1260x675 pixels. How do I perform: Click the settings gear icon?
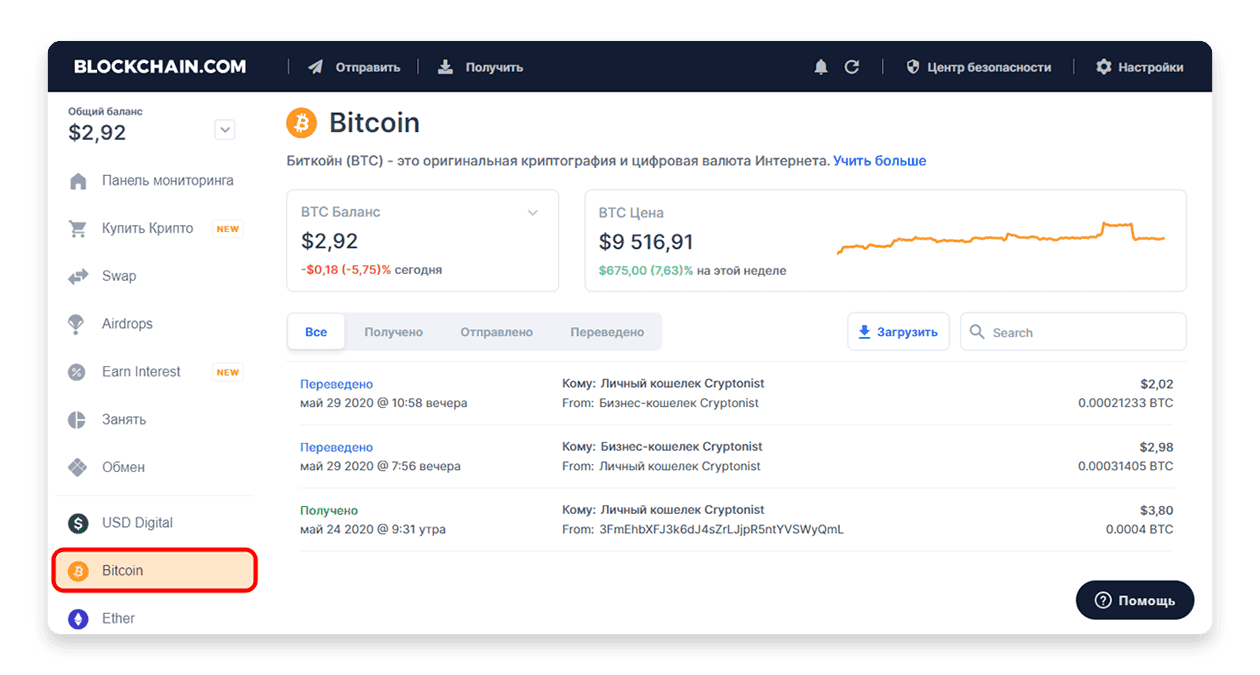point(1104,67)
